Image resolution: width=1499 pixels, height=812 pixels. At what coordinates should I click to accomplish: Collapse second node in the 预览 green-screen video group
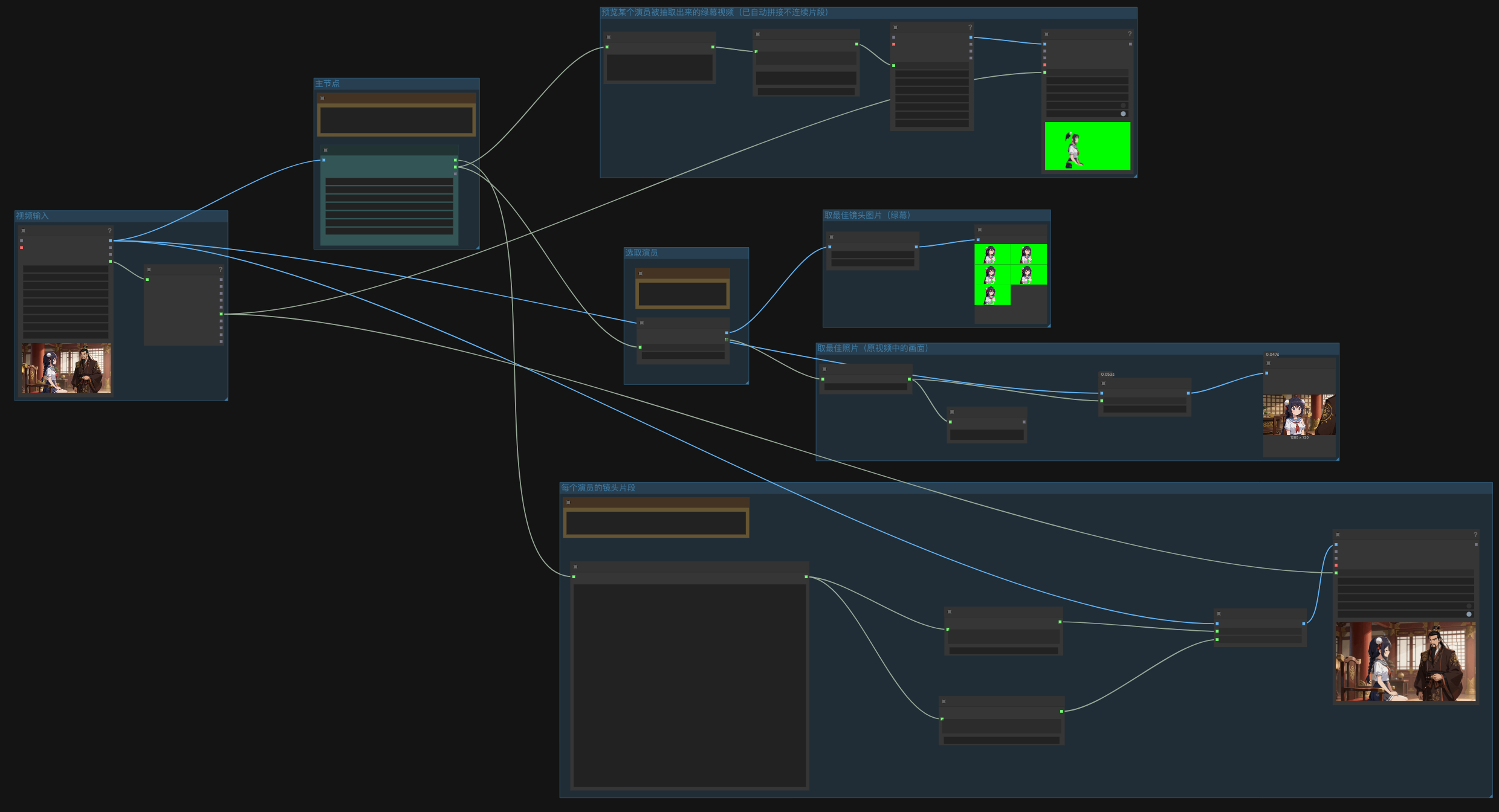pos(758,34)
